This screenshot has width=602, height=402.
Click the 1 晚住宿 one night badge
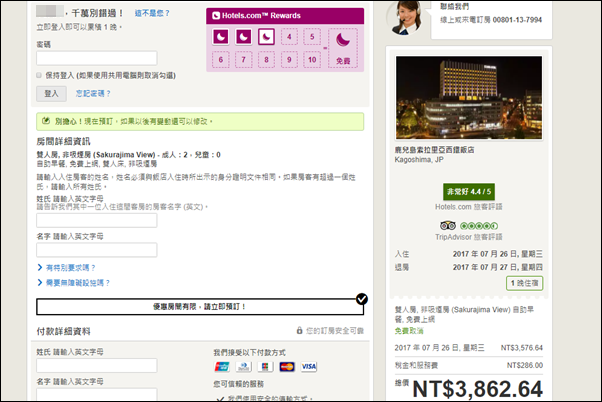tap(524, 283)
